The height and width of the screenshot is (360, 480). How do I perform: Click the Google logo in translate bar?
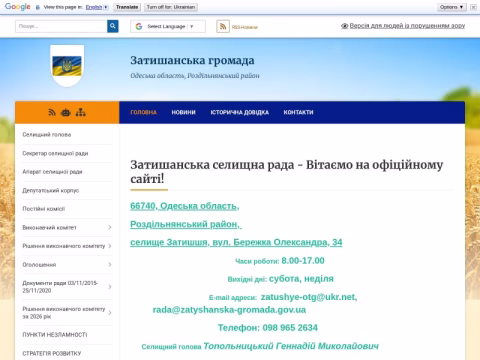pyautogui.click(x=18, y=7)
